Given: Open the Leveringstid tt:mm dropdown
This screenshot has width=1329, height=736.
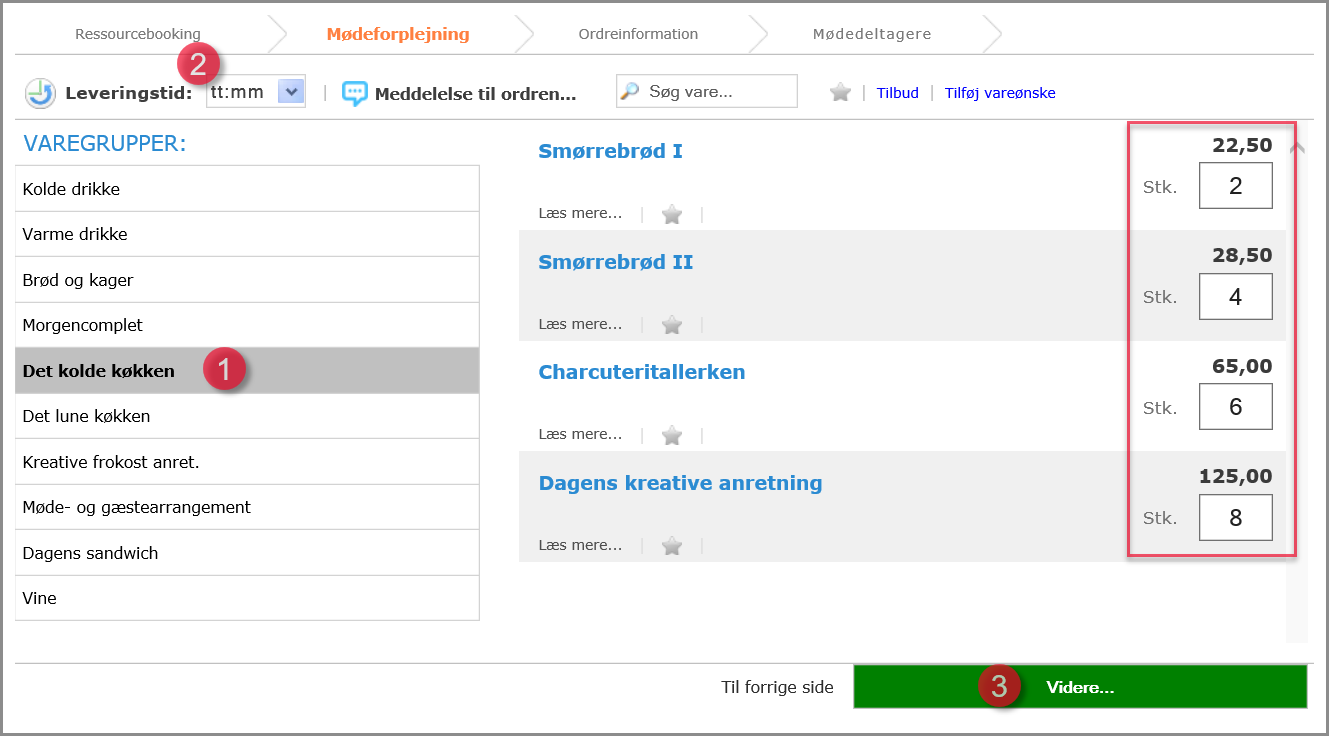Looking at the screenshot, I should click(x=256, y=92).
